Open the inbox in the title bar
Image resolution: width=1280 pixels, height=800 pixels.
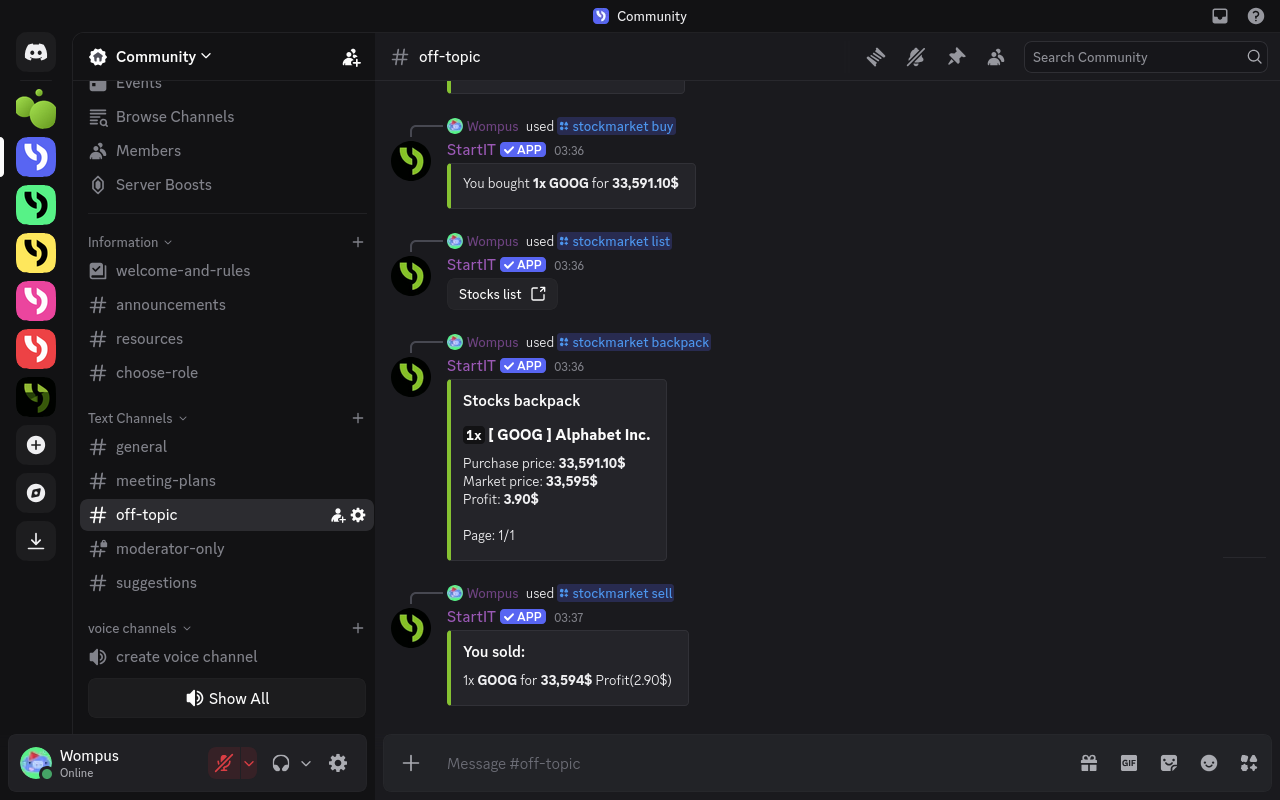(x=1220, y=16)
